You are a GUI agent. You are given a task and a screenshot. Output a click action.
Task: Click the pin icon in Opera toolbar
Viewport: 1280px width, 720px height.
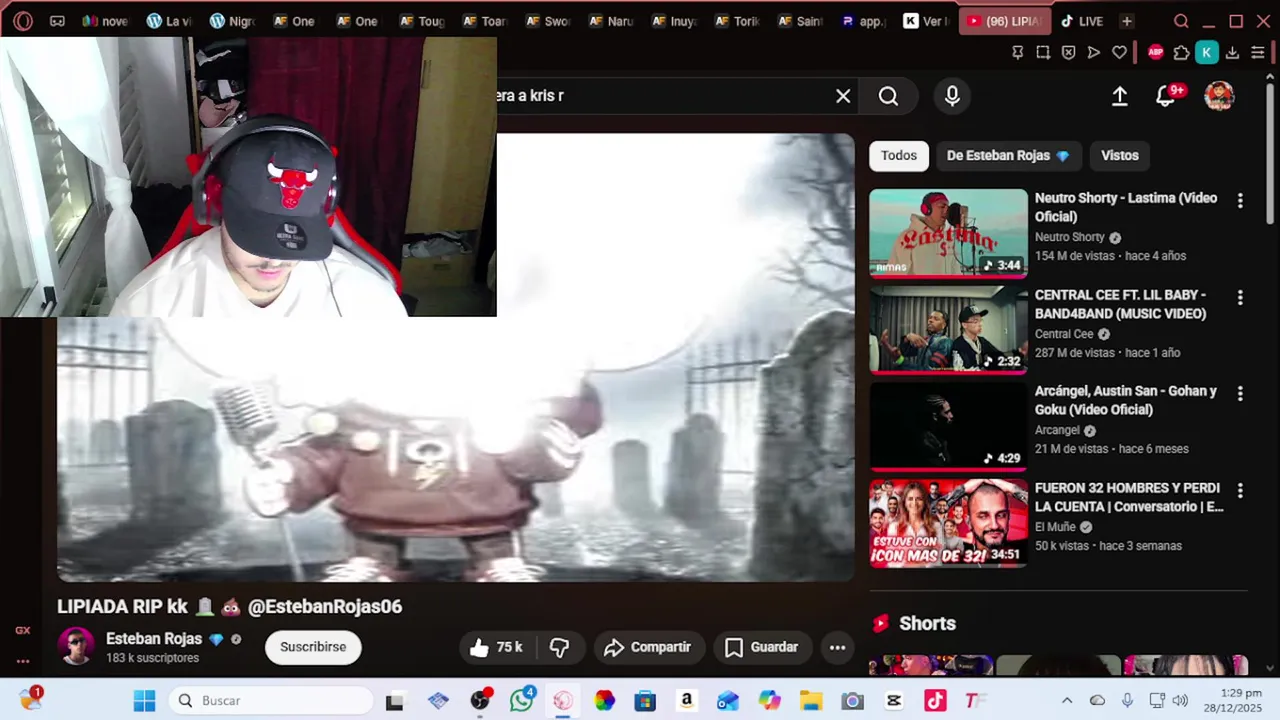tap(1018, 53)
